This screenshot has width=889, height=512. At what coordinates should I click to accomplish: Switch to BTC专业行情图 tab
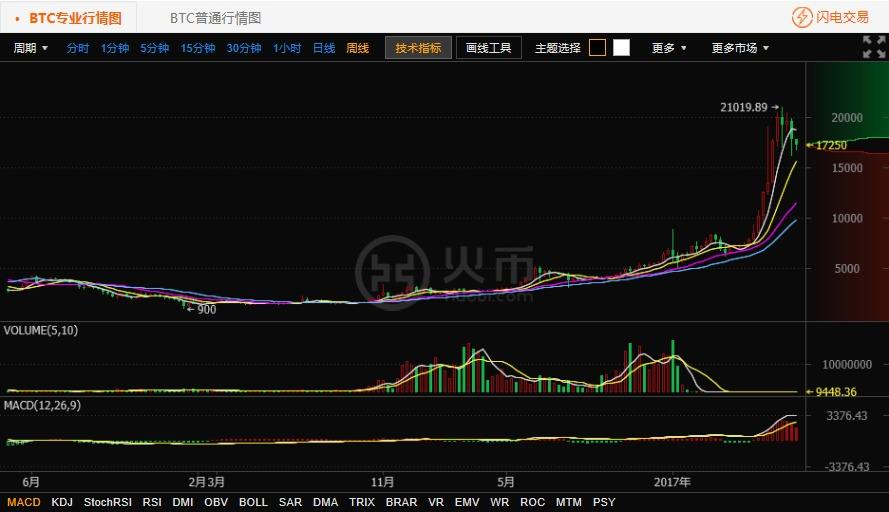(x=69, y=18)
